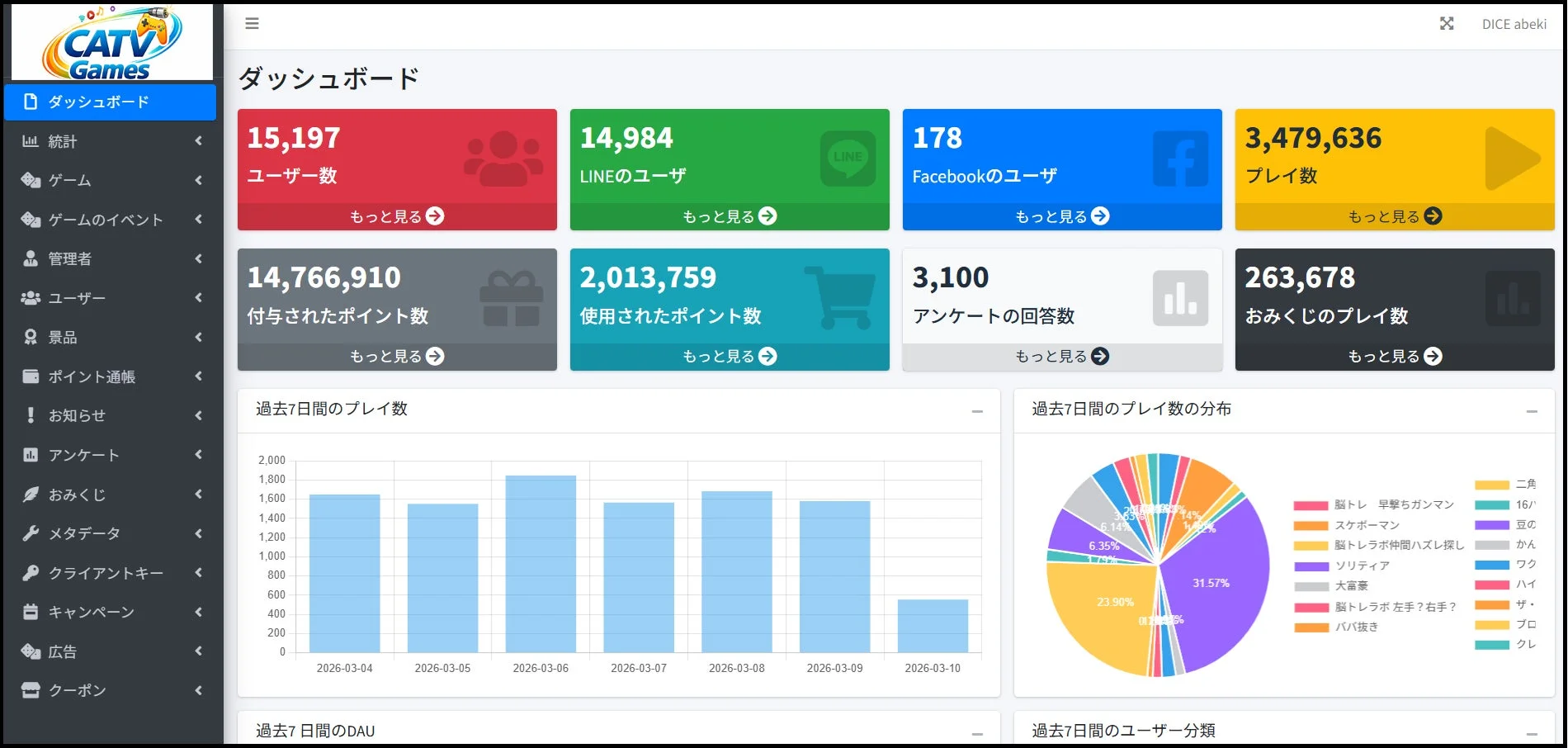
Task: Click the 2026-03-06 bar in play chart
Action: tap(541, 564)
